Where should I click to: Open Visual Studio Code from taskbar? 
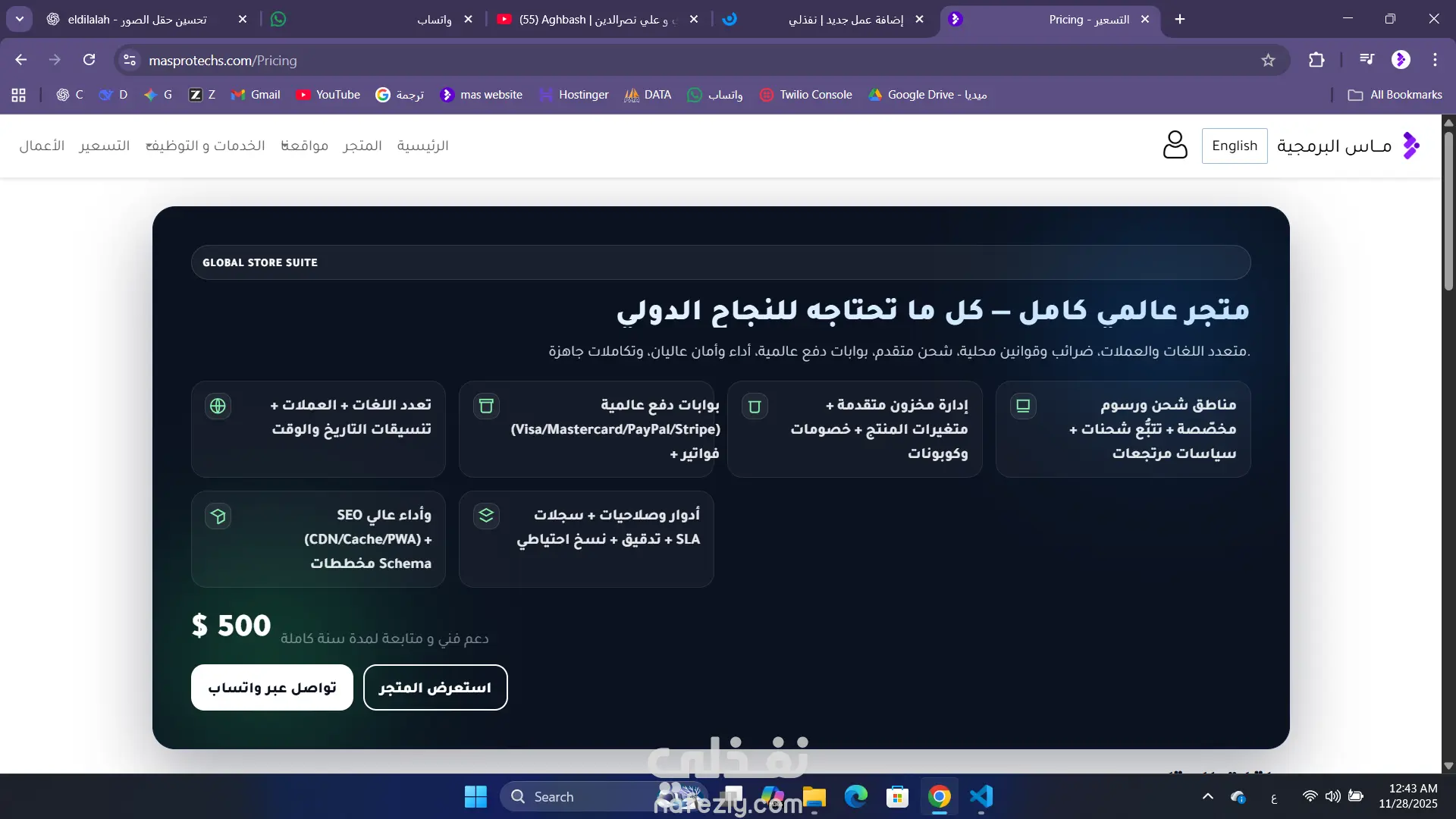click(981, 796)
